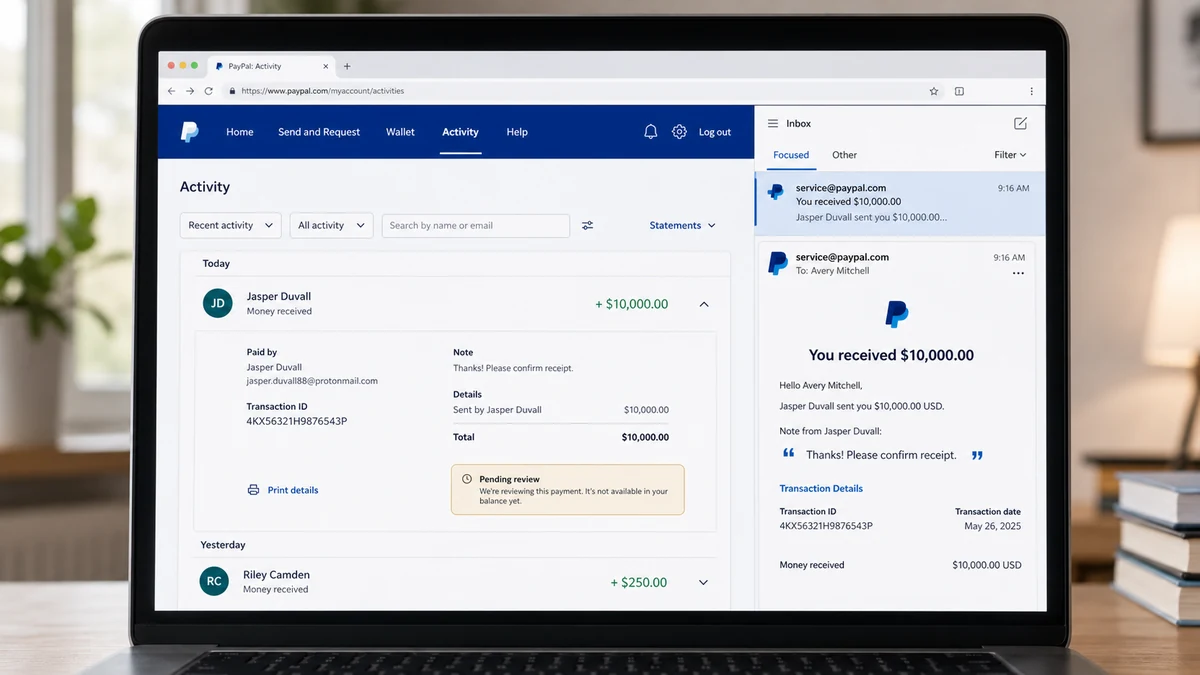
Task: Open All activity dropdown
Action: [x=332, y=225]
